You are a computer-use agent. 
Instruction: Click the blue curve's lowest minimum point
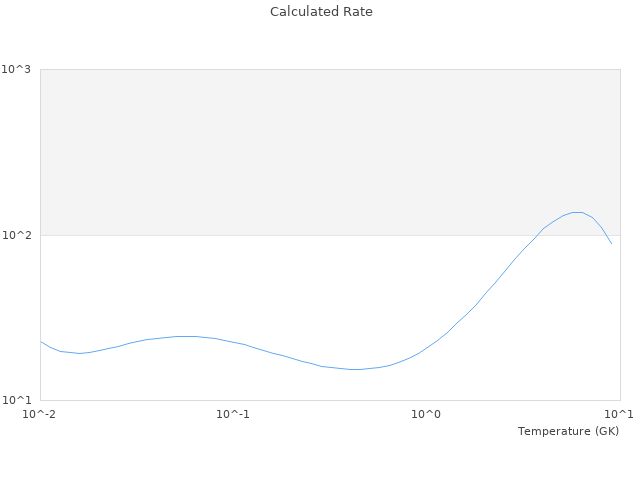(355, 369)
